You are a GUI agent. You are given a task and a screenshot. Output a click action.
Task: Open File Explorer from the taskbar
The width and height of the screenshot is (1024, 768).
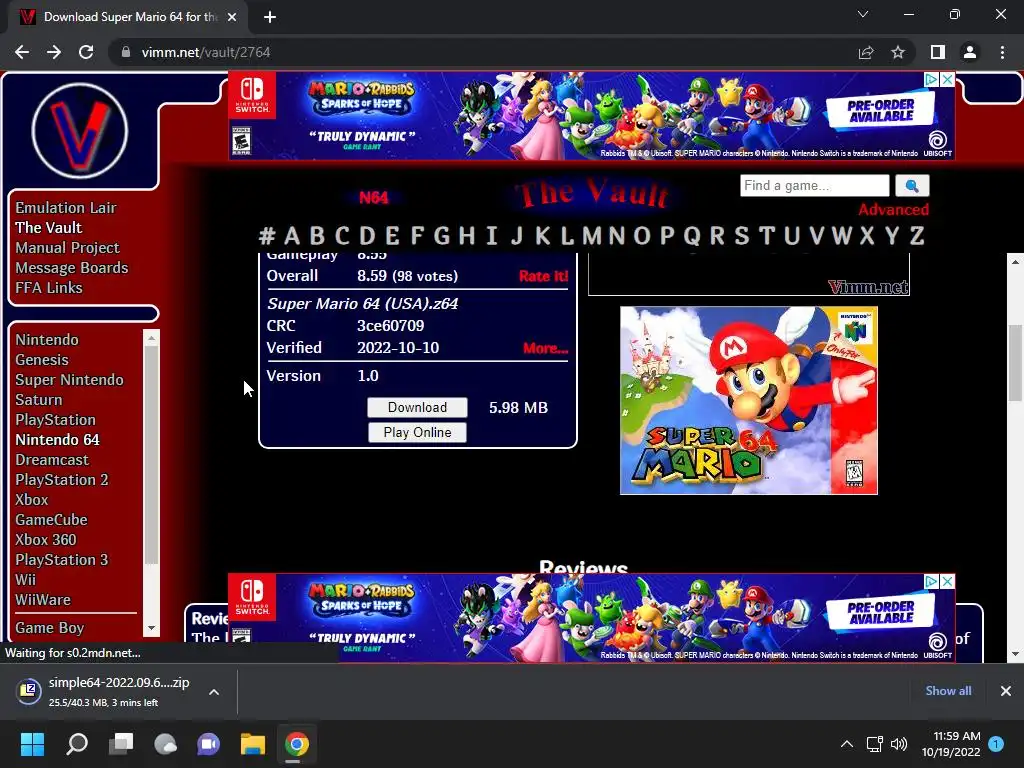(253, 744)
